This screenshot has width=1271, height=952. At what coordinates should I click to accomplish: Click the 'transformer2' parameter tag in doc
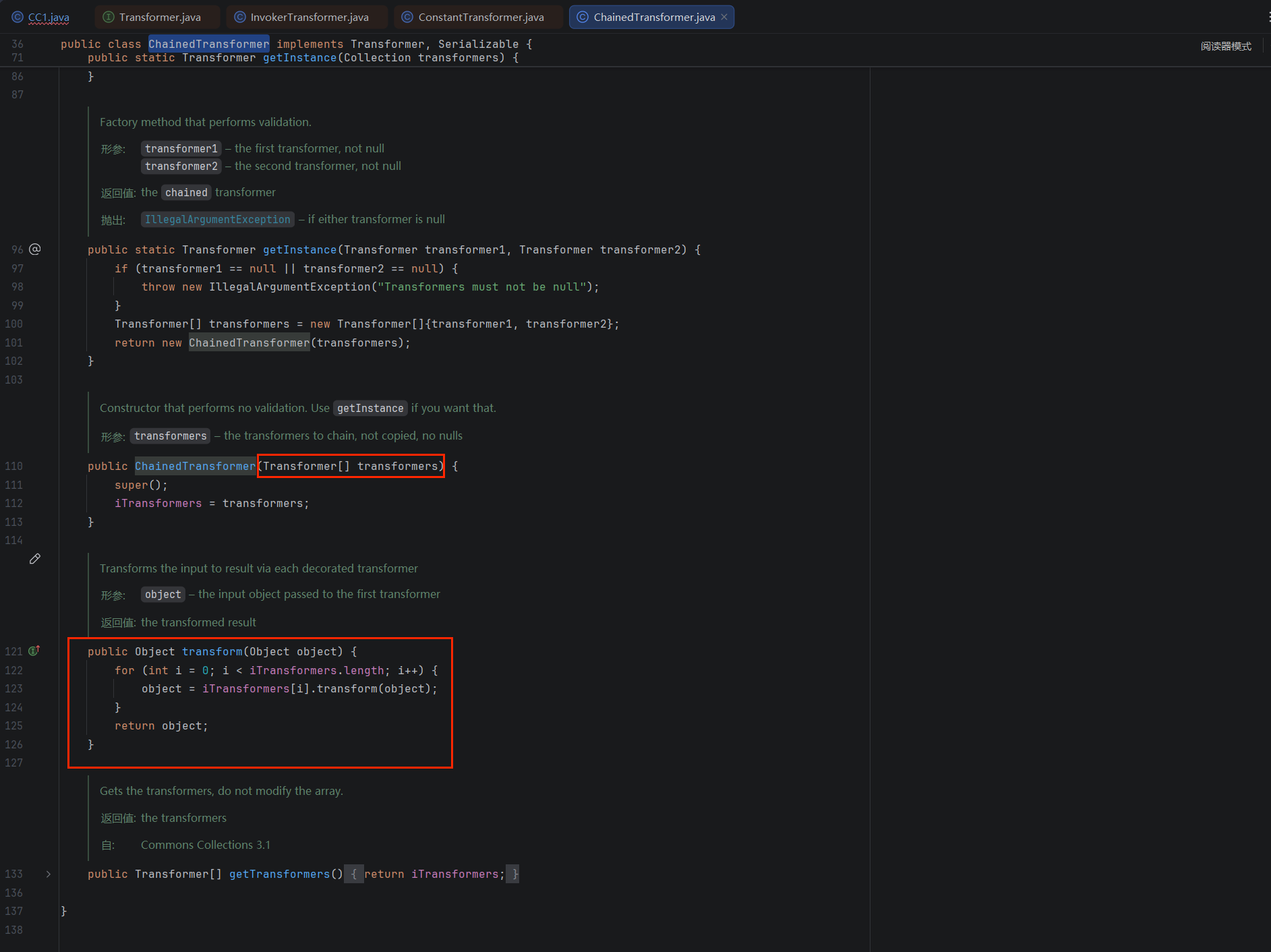[181, 166]
